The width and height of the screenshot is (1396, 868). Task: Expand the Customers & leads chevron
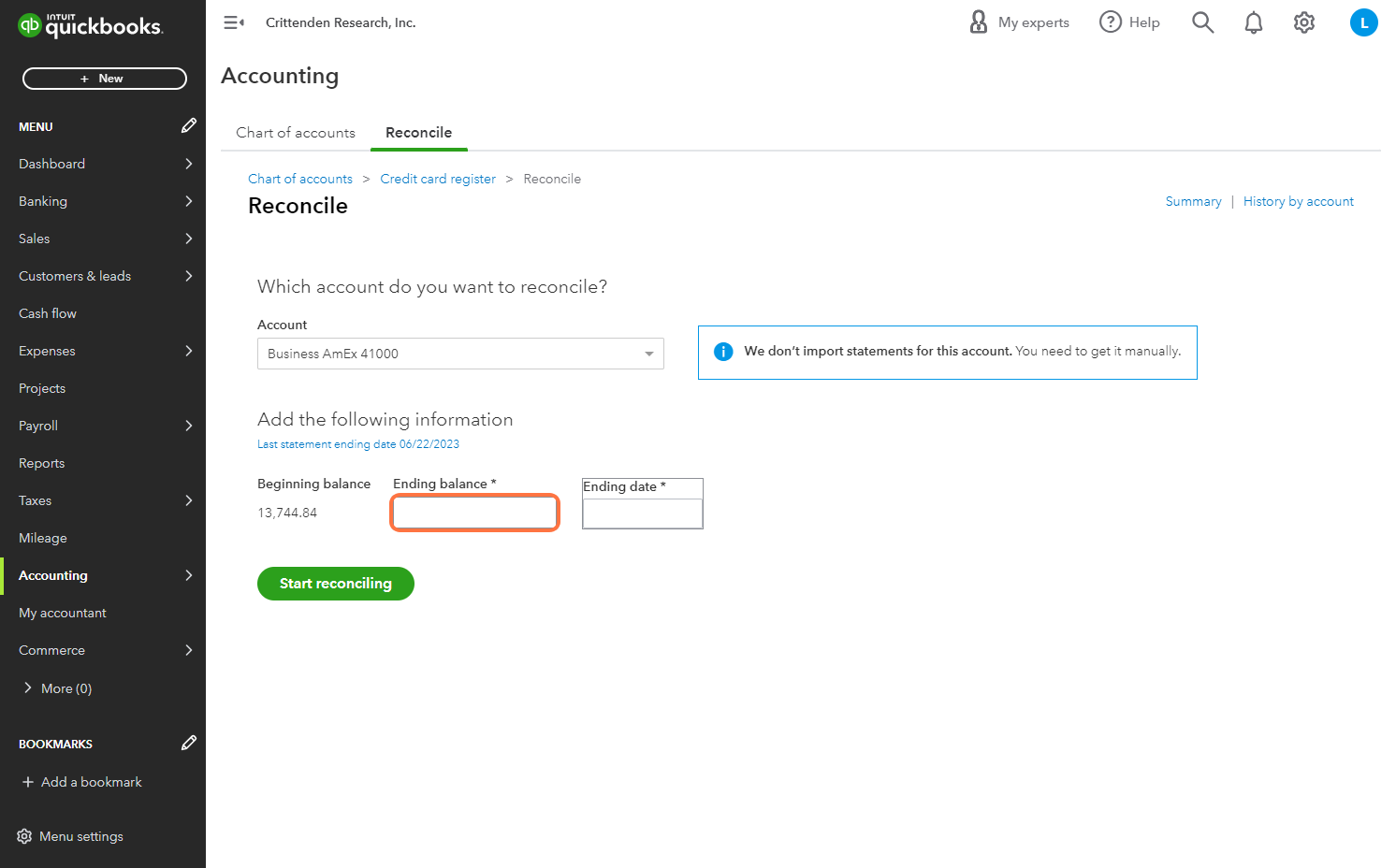189,276
